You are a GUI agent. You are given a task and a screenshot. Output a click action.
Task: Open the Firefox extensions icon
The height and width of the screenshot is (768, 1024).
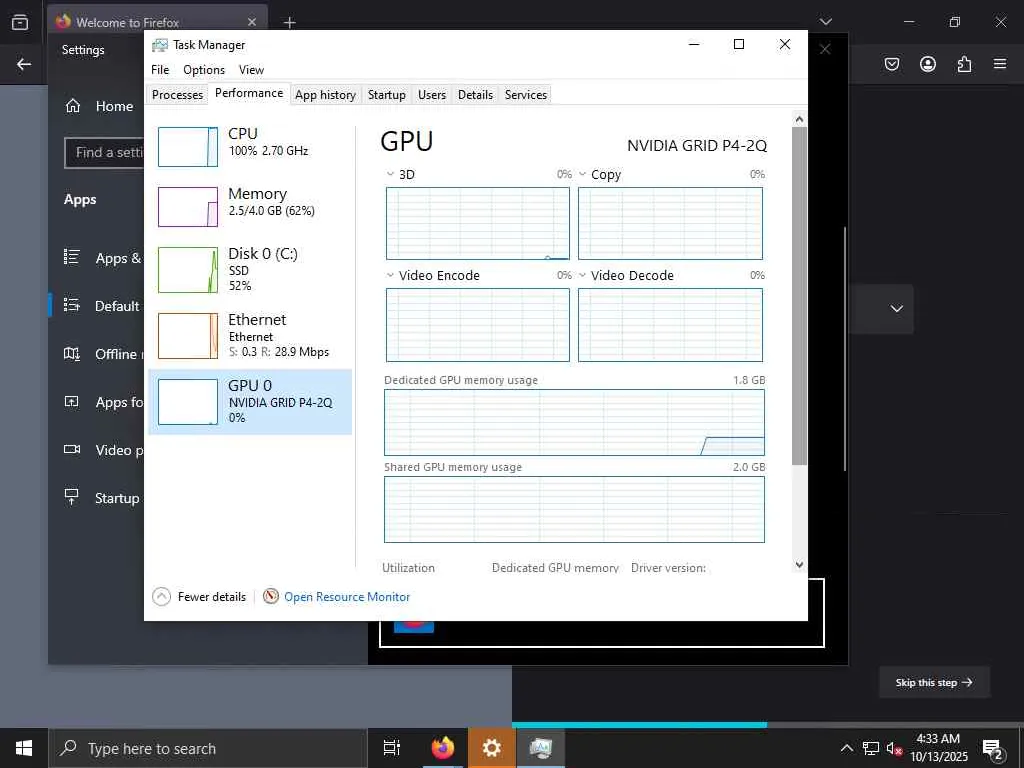[965, 64]
